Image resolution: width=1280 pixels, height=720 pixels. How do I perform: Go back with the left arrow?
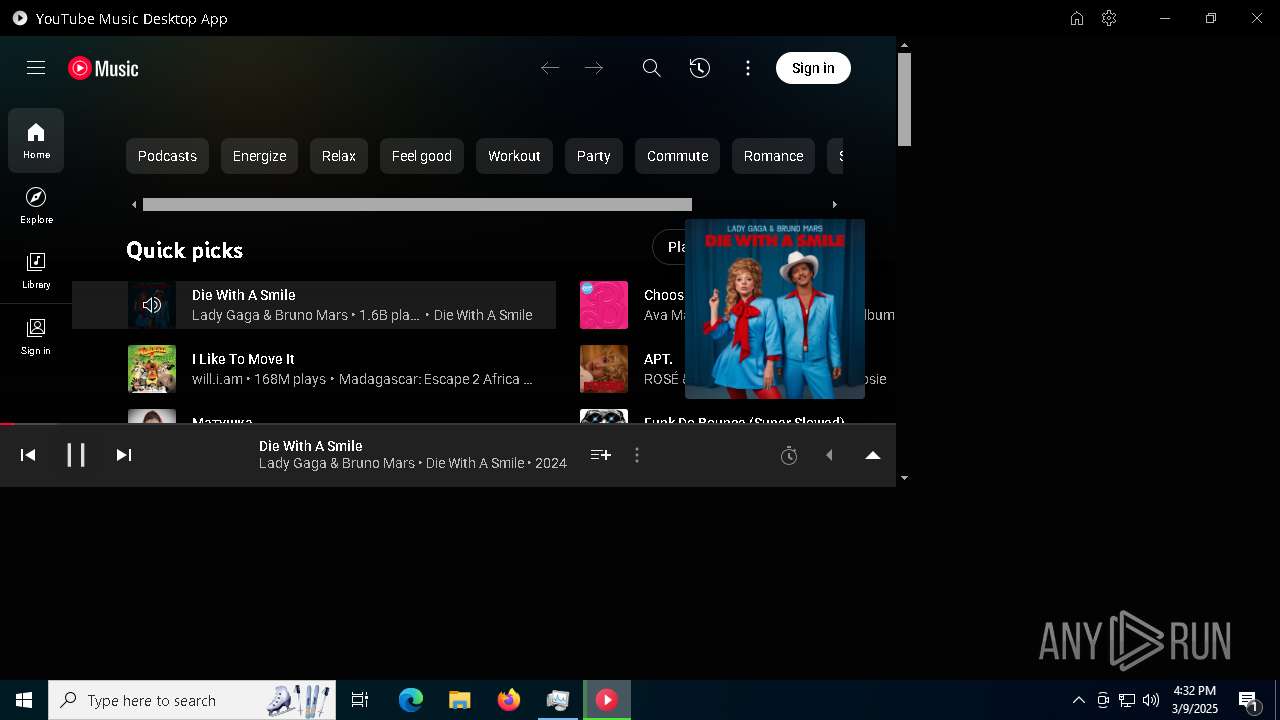550,68
